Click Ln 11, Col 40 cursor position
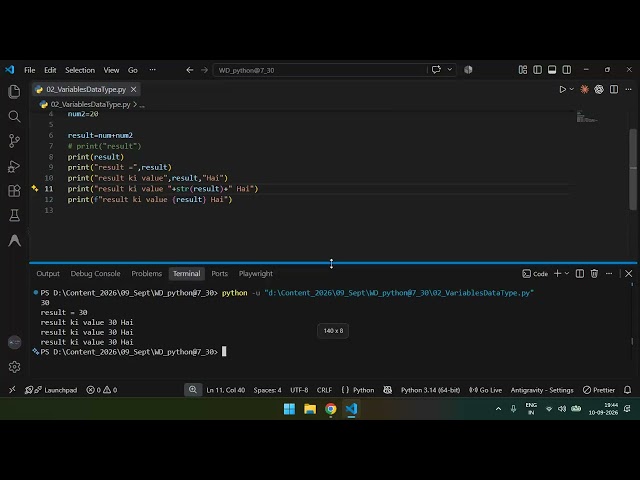This screenshot has height=480, width=640. [226, 390]
